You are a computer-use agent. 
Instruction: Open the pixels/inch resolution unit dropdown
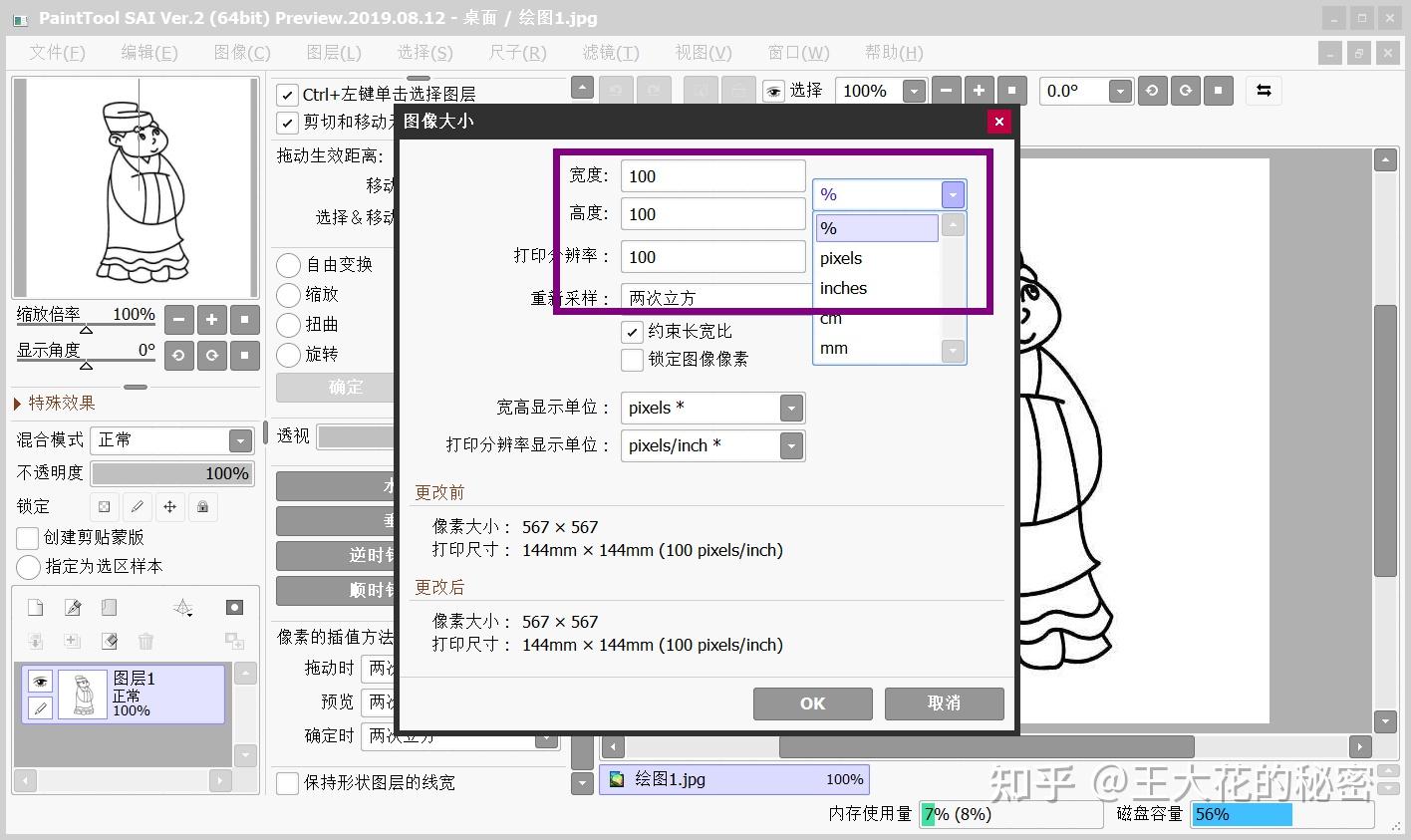coord(790,445)
